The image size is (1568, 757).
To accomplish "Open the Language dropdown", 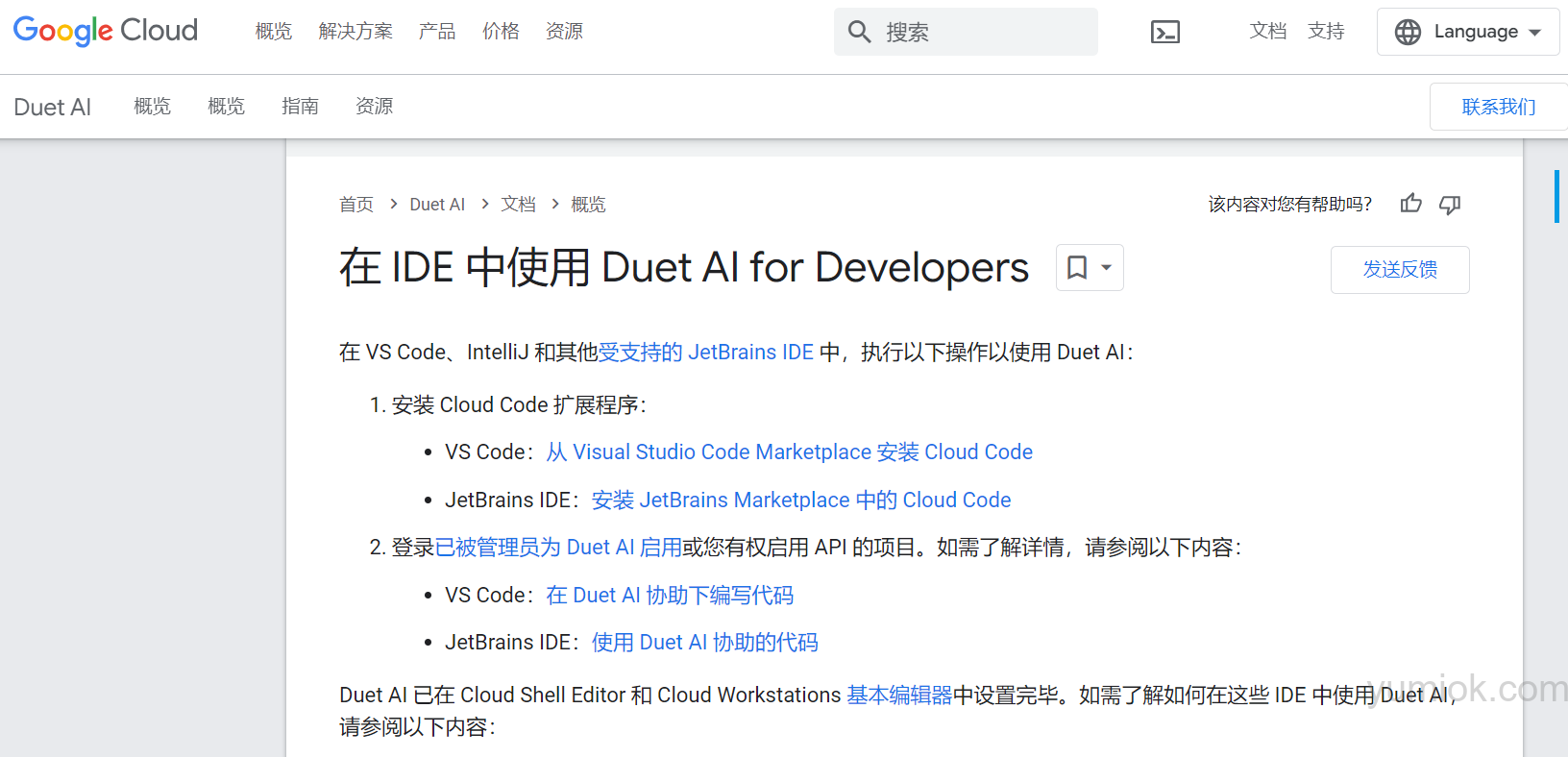I will pyautogui.click(x=1468, y=32).
